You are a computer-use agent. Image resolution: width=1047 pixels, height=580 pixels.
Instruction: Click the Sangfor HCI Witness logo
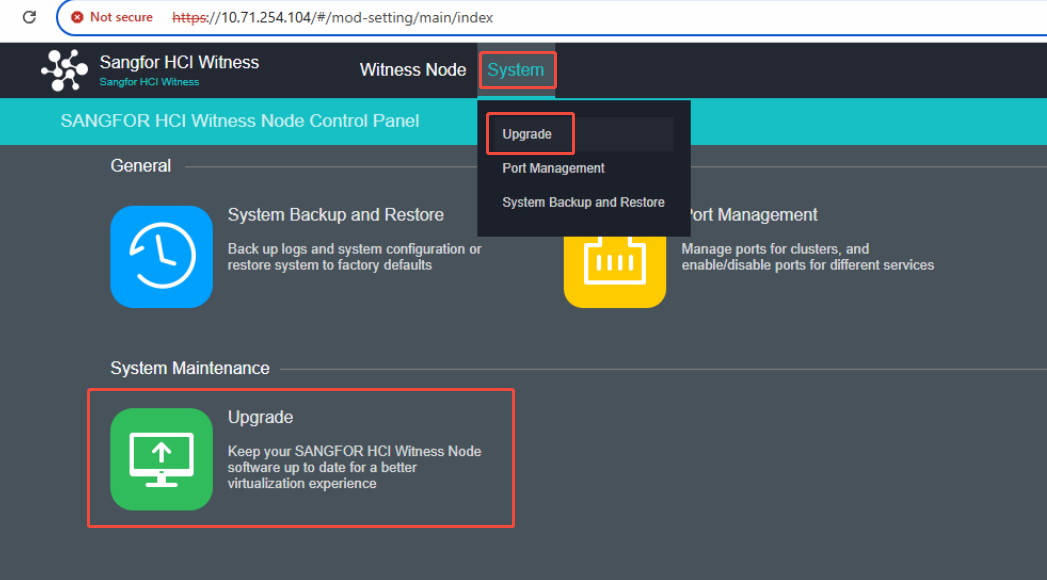64,70
